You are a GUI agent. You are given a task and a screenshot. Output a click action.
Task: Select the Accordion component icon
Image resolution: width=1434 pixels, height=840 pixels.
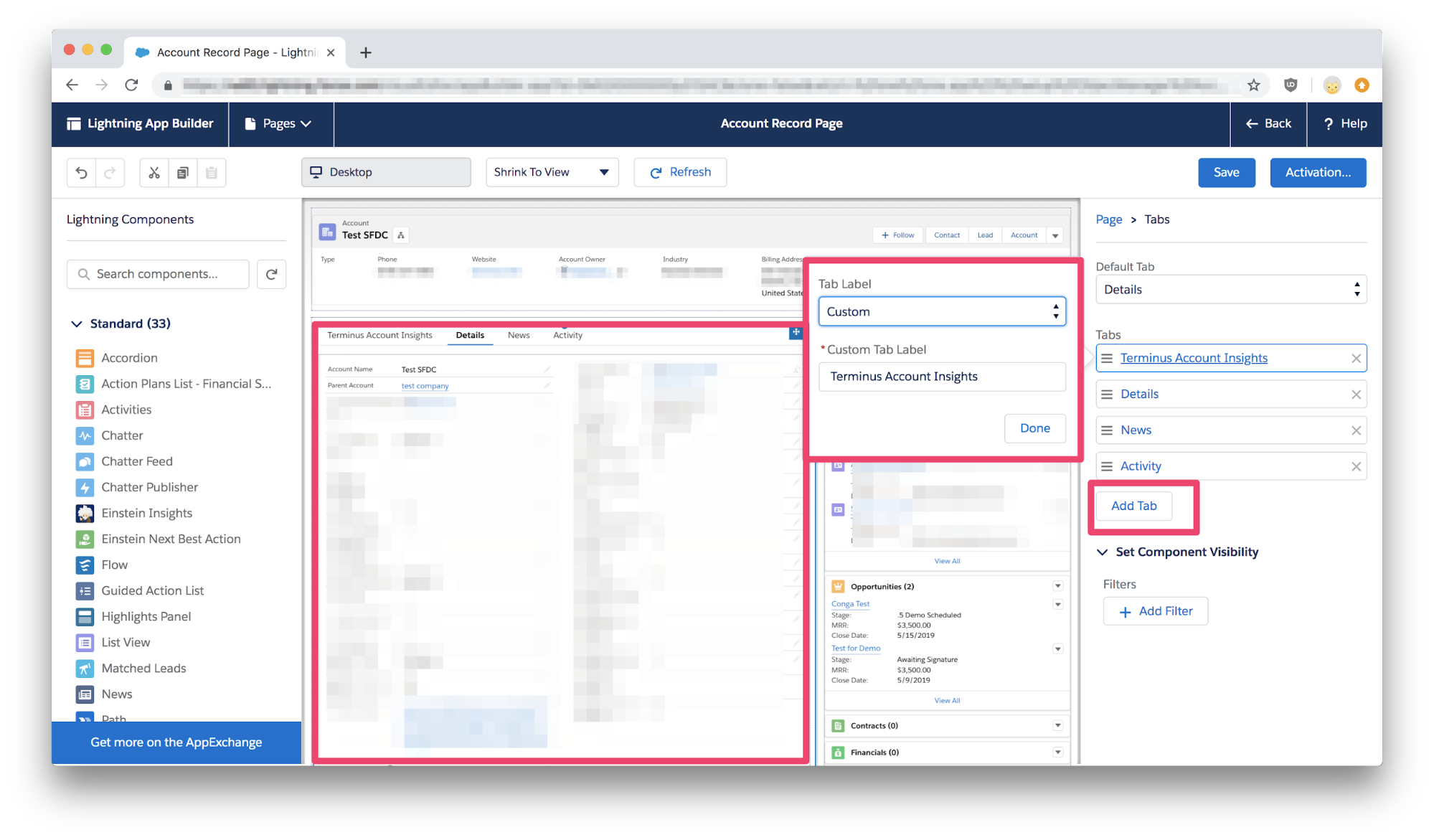pyautogui.click(x=85, y=358)
